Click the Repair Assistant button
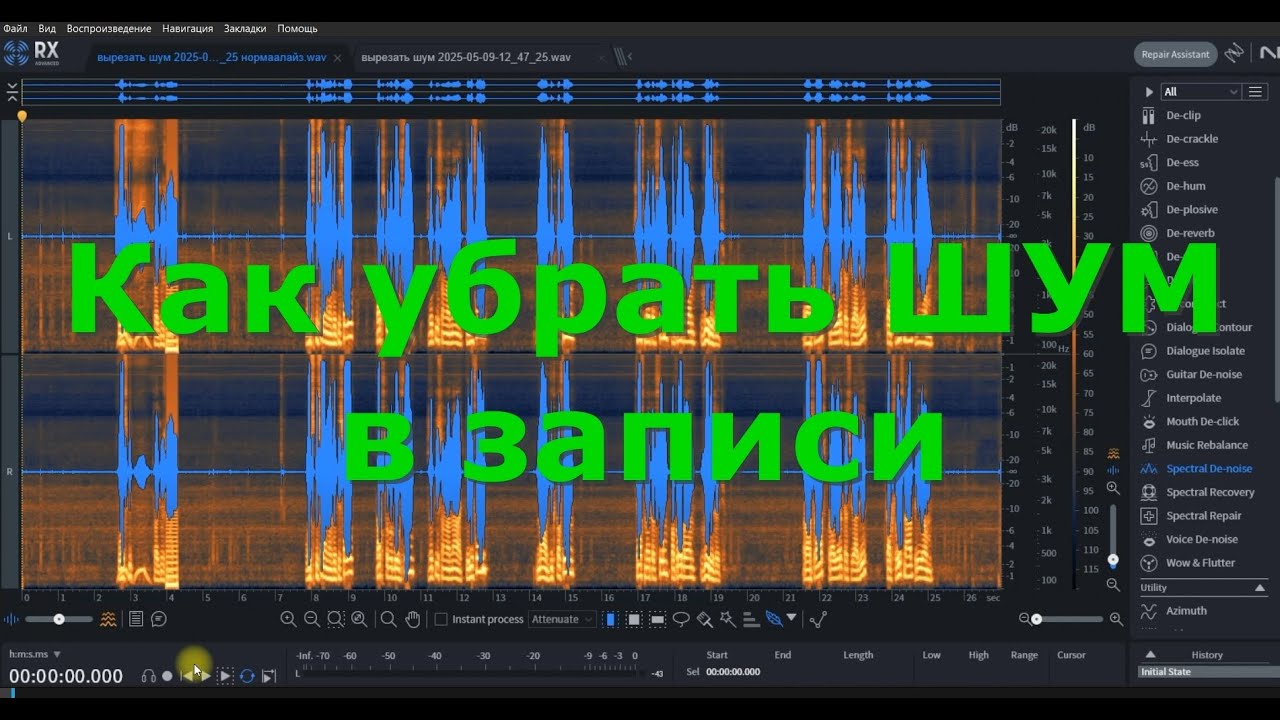This screenshot has height=720, width=1280. pos(1176,54)
